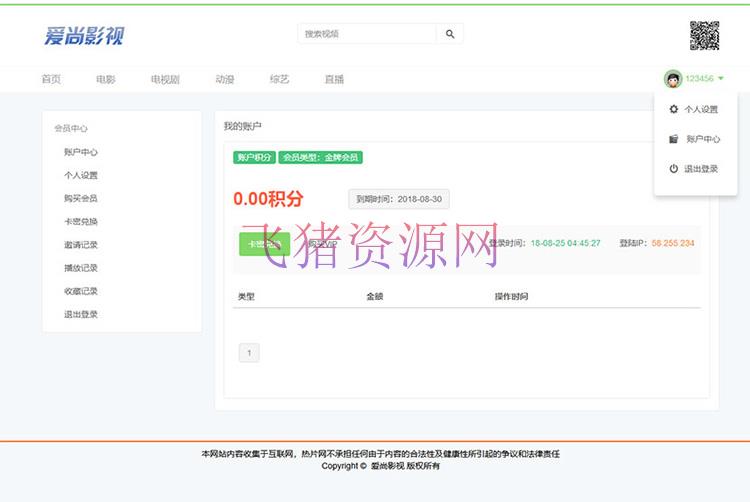Click the user avatar icon

(673, 79)
